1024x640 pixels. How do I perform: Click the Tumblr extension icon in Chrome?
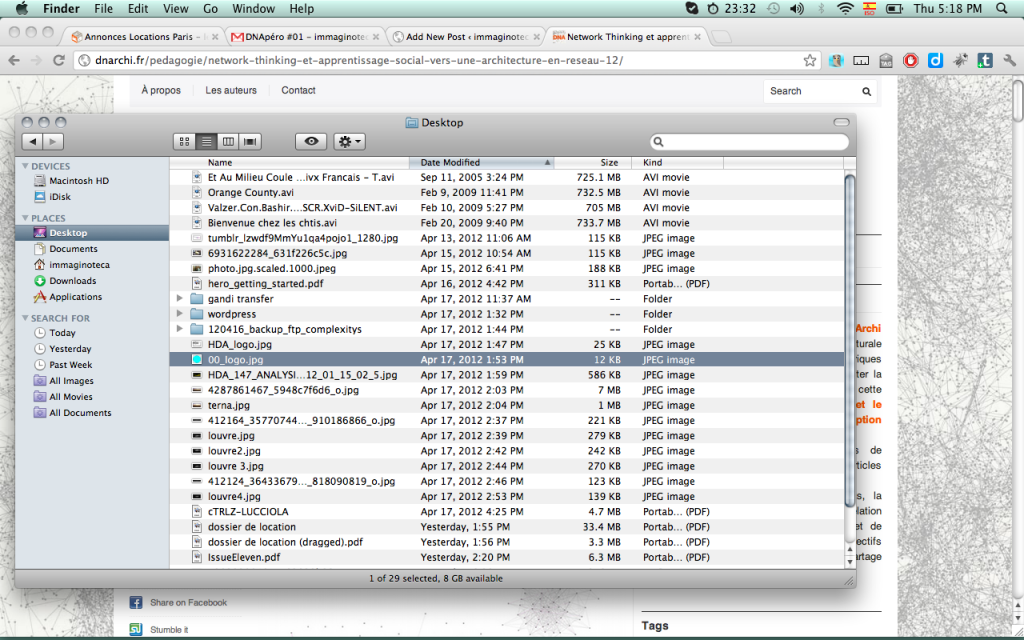pyautogui.click(x=984, y=60)
